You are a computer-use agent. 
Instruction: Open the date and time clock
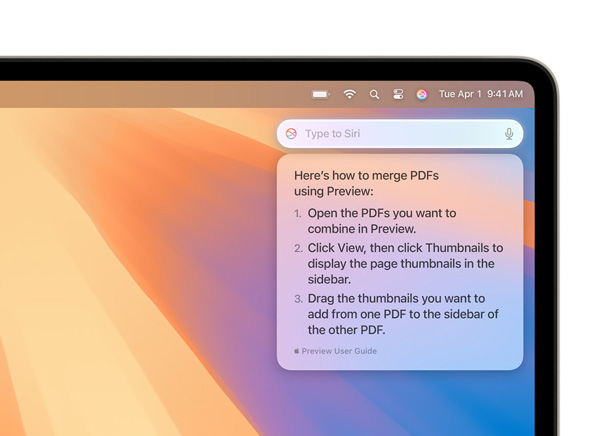(x=481, y=94)
